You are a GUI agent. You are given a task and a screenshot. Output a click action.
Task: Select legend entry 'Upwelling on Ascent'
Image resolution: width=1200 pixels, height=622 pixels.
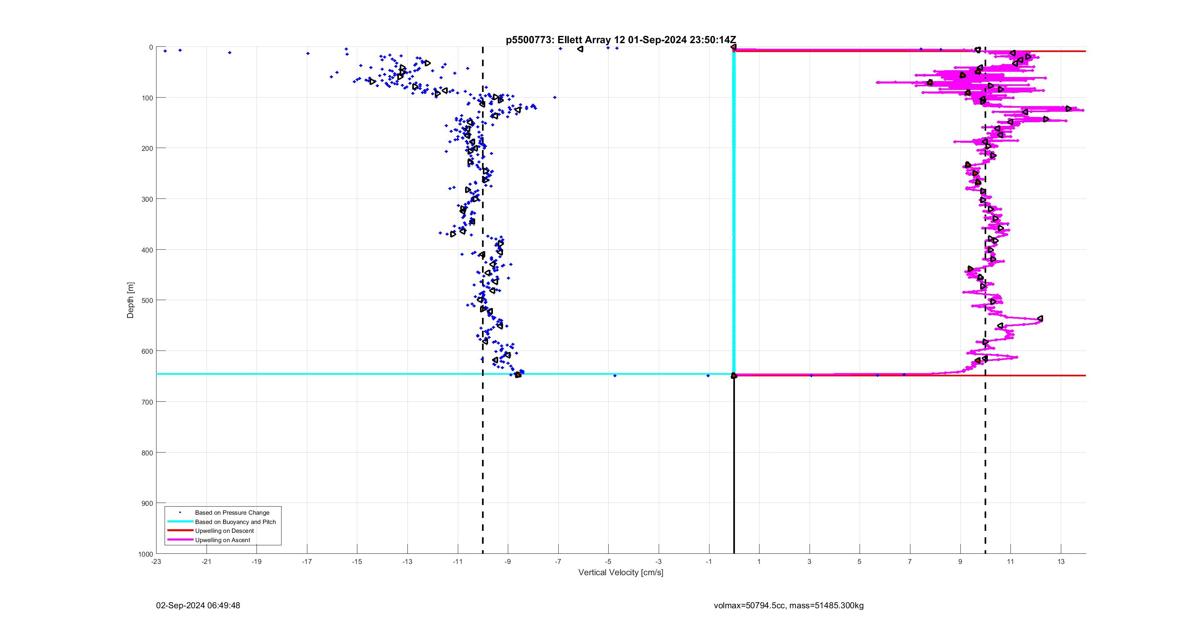tap(224, 540)
